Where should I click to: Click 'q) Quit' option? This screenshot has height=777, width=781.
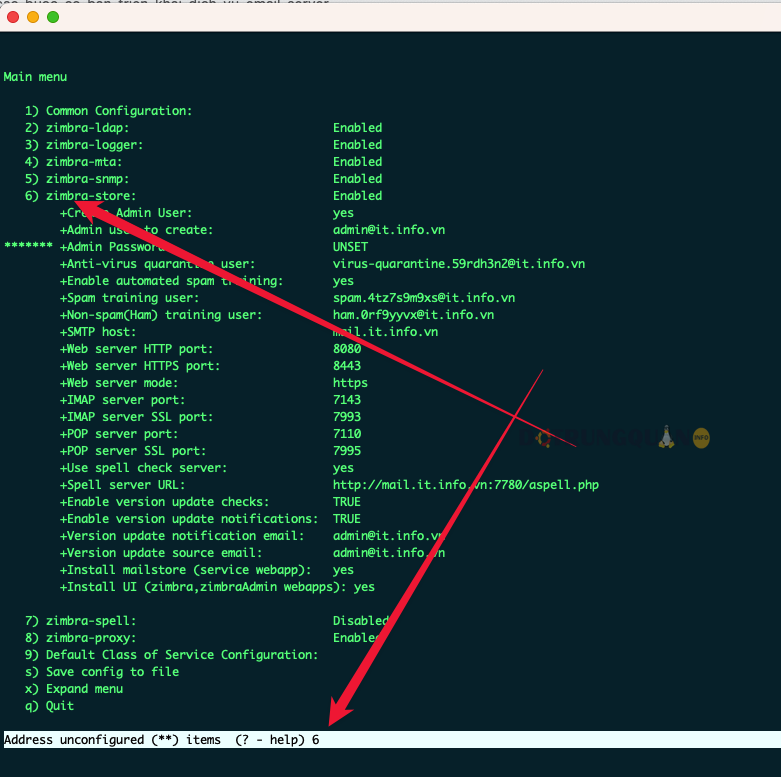point(49,706)
